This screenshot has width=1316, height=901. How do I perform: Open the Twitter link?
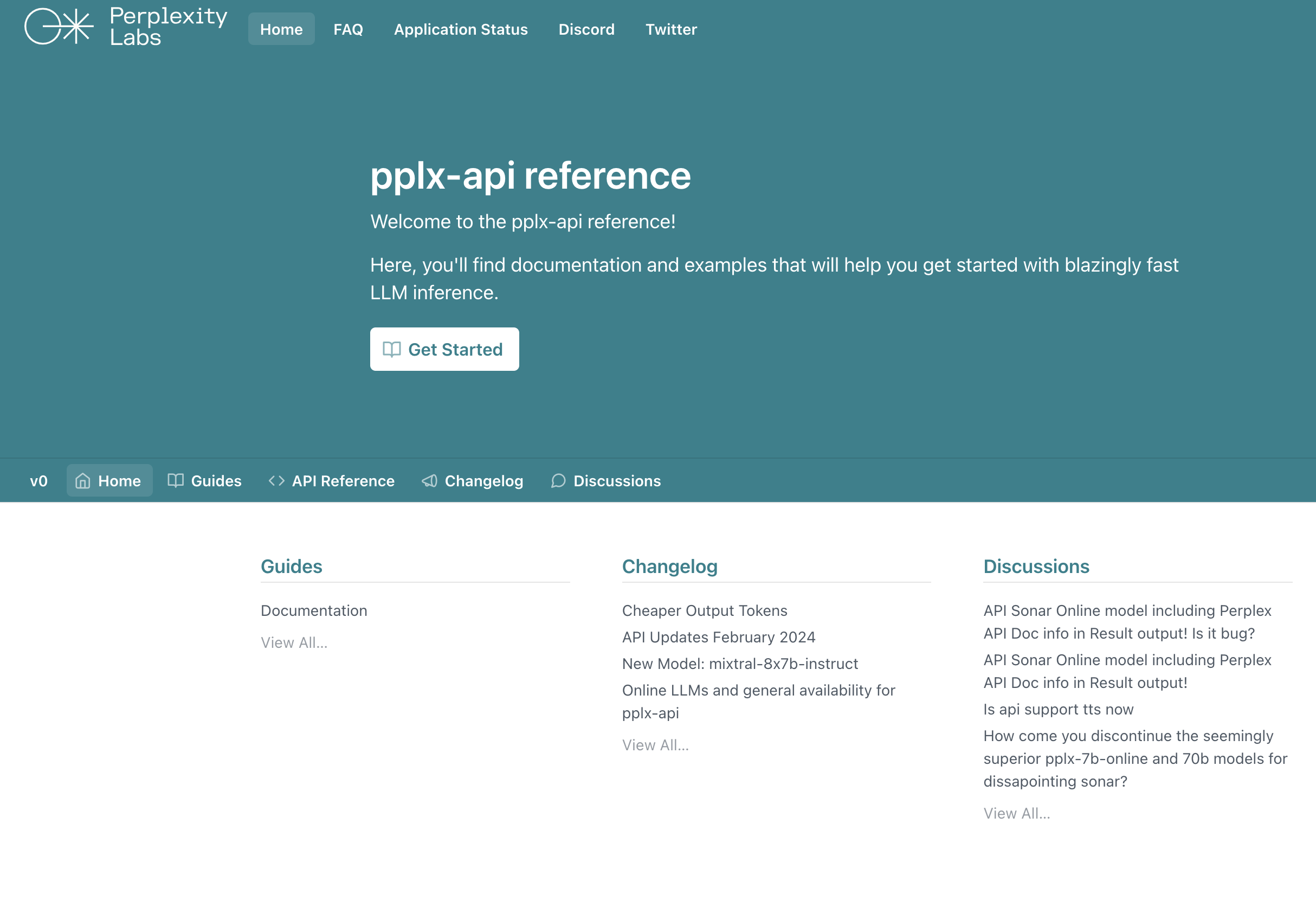[671, 29]
